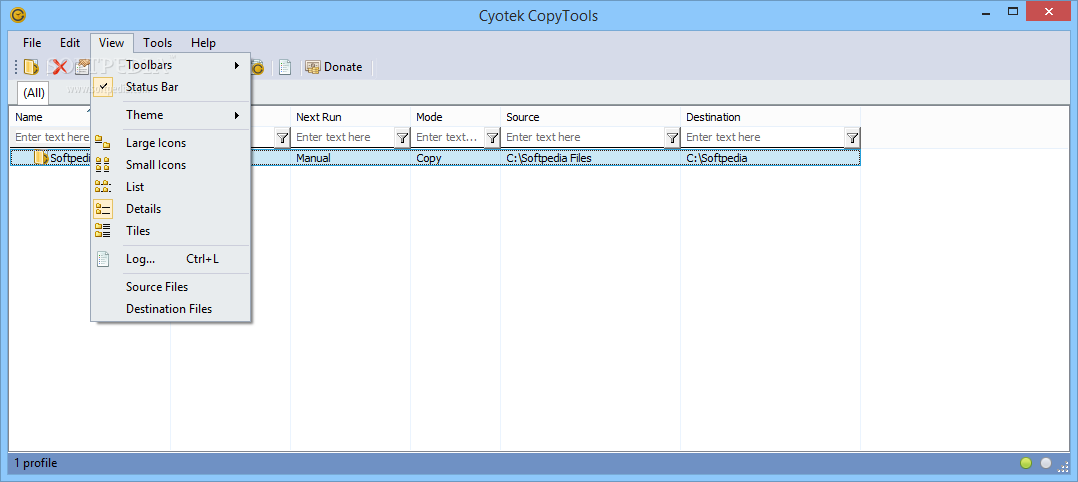Focus the Mode filter text field

point(448,138)
